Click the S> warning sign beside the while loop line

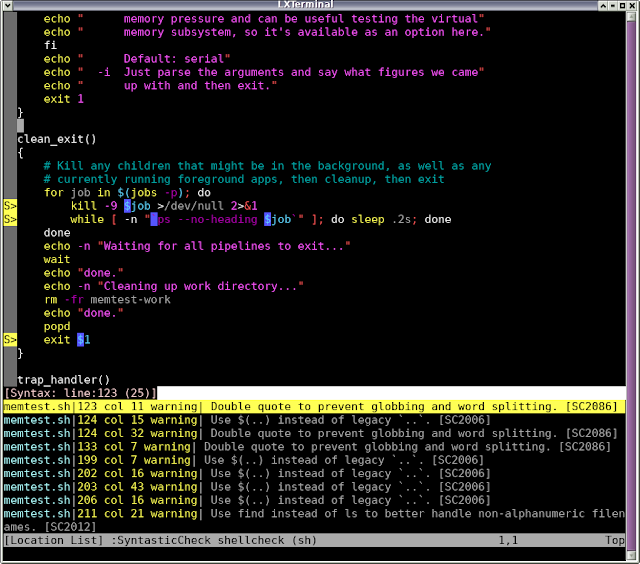pyautogui.click(x=10, y=219)
